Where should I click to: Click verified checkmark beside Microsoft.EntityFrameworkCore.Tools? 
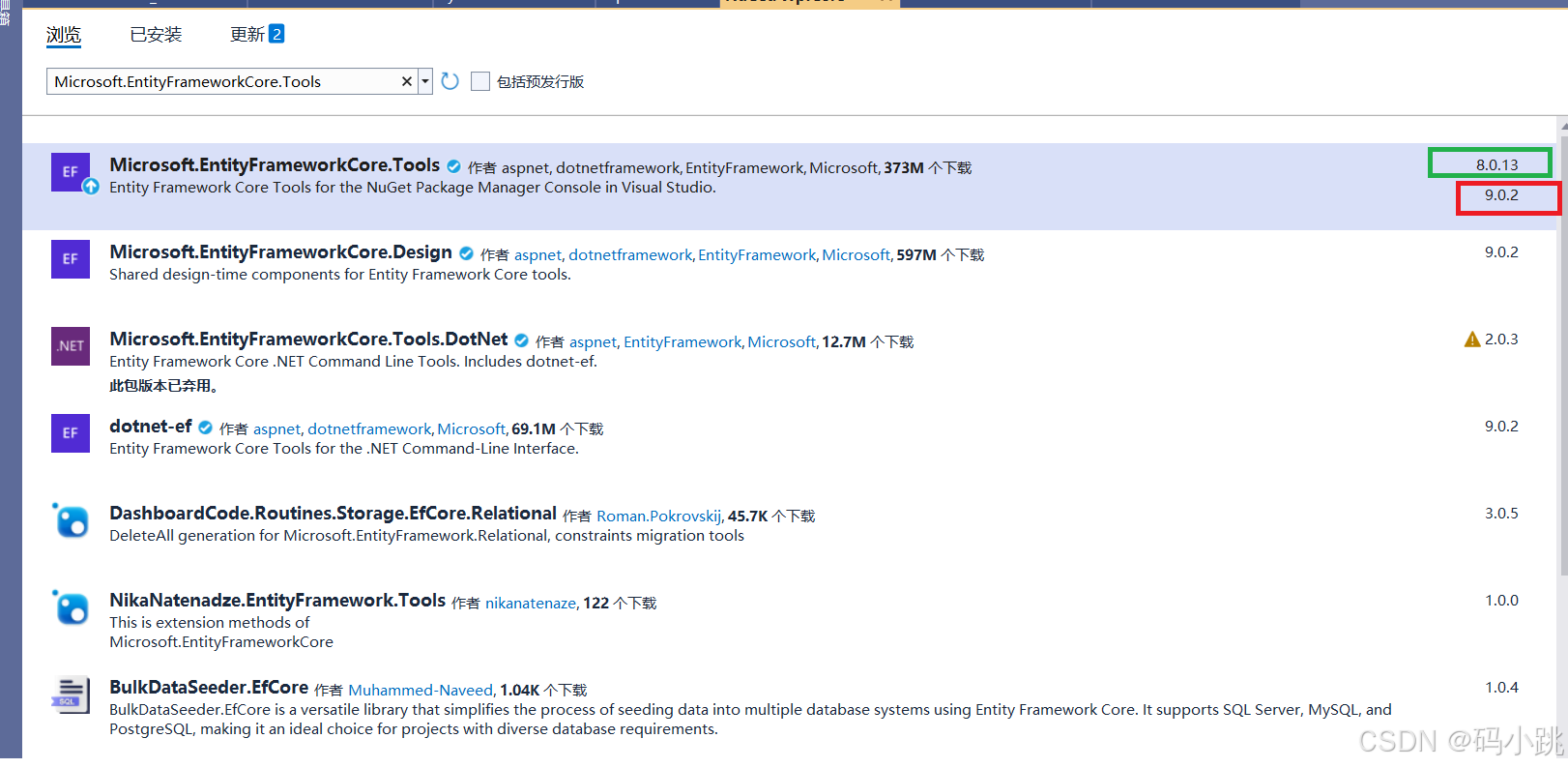(x=453, y=166)
